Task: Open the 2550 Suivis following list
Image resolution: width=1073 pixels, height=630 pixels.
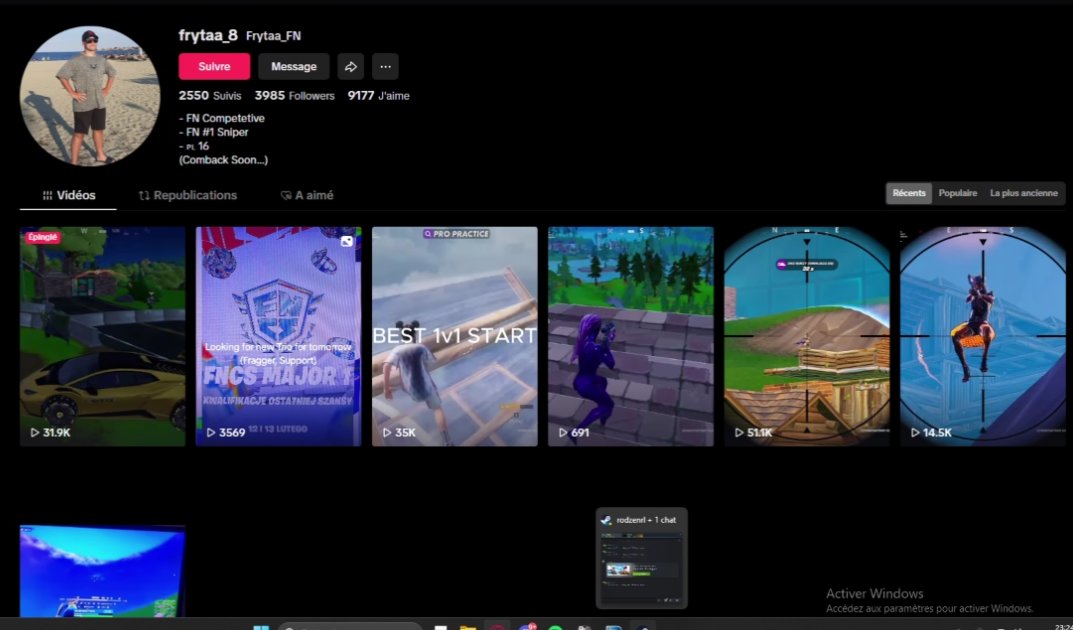Action: pyautogui.click(x=210, y=96)
